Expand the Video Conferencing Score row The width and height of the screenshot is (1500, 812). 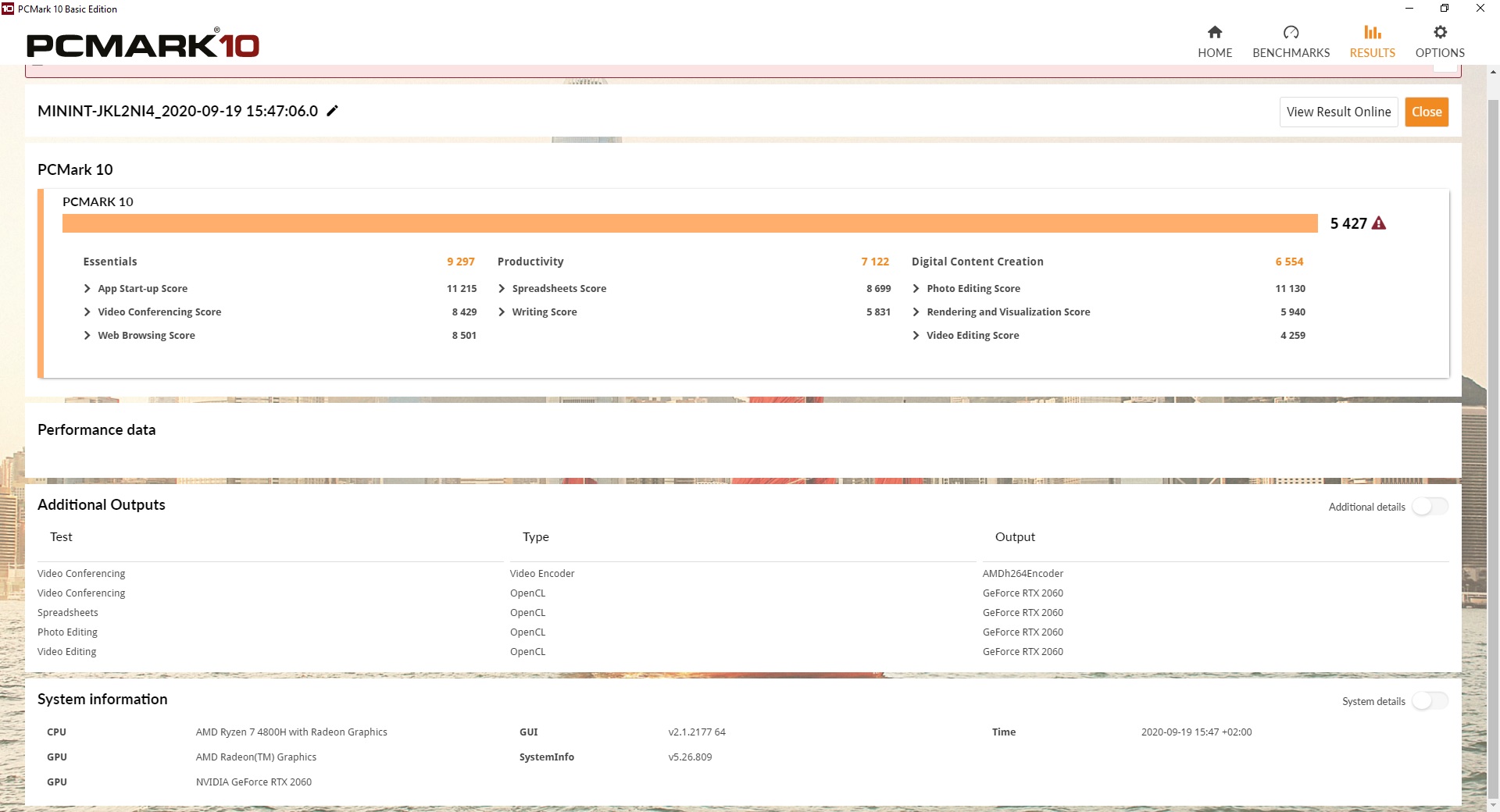point(87,312)
